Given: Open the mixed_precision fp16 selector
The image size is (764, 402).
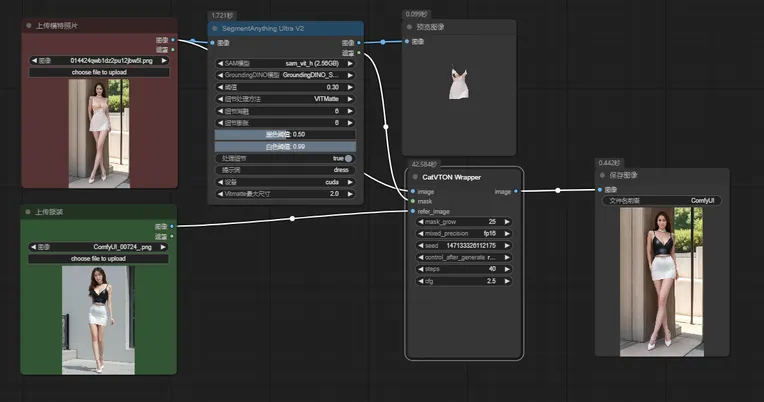Looking at the screenshot, I should click(x=464, y=233).
